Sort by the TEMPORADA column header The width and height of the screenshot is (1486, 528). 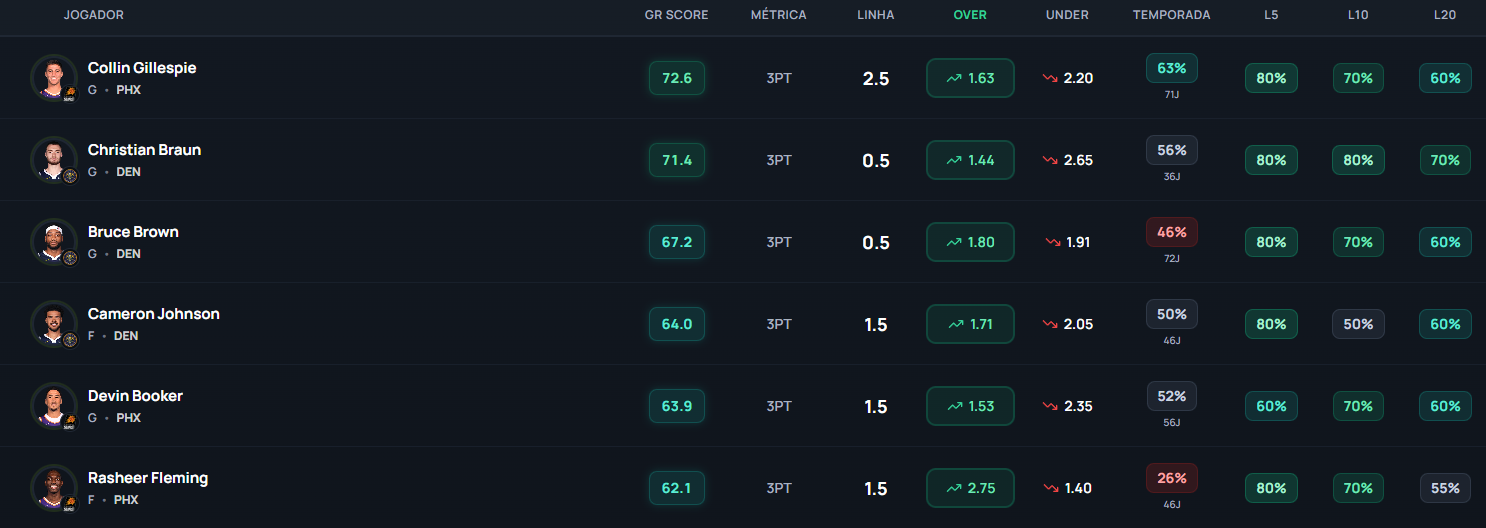(x=1171, y=15)
